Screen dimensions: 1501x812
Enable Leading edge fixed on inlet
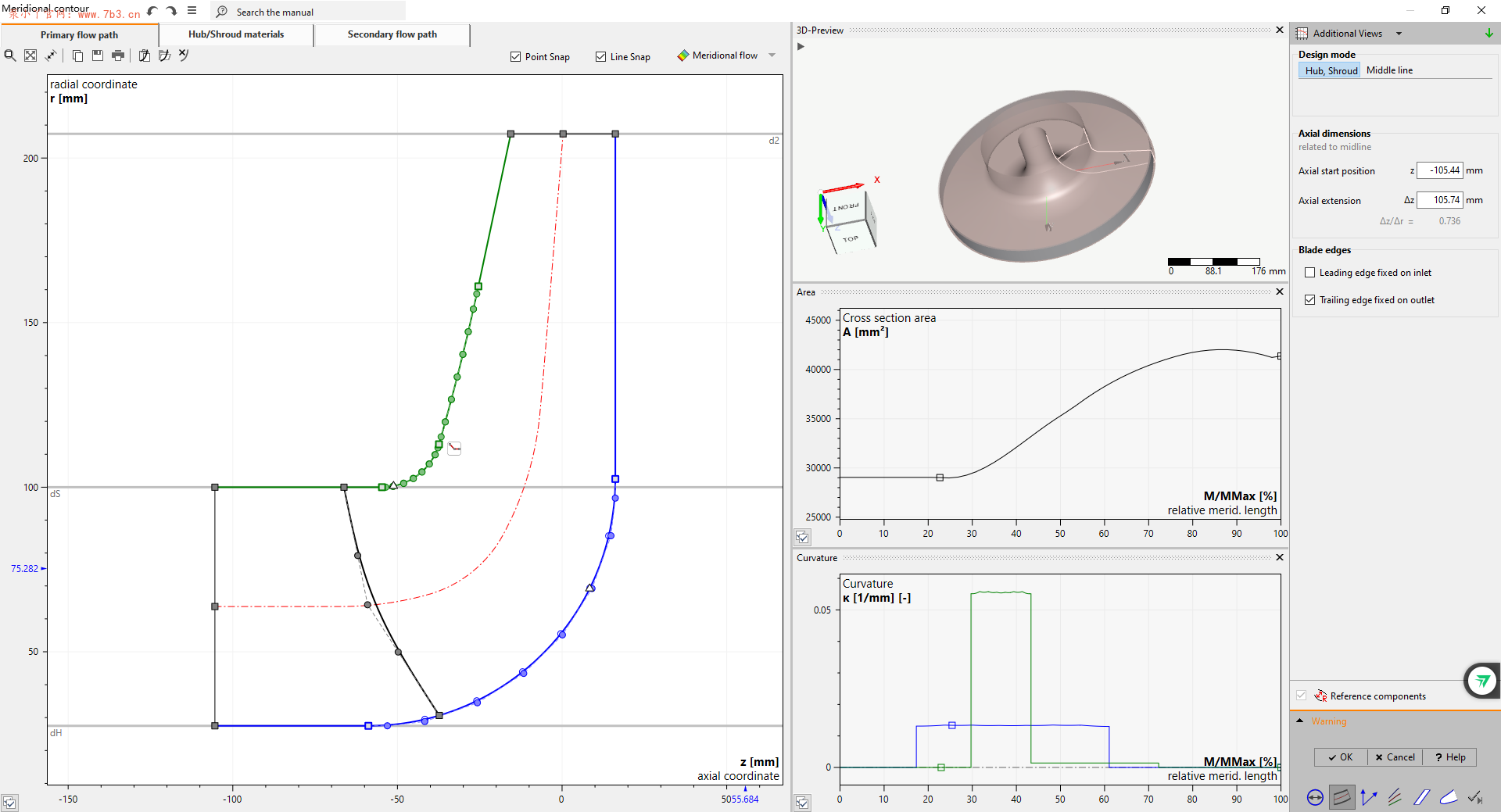pos(1310,273)
